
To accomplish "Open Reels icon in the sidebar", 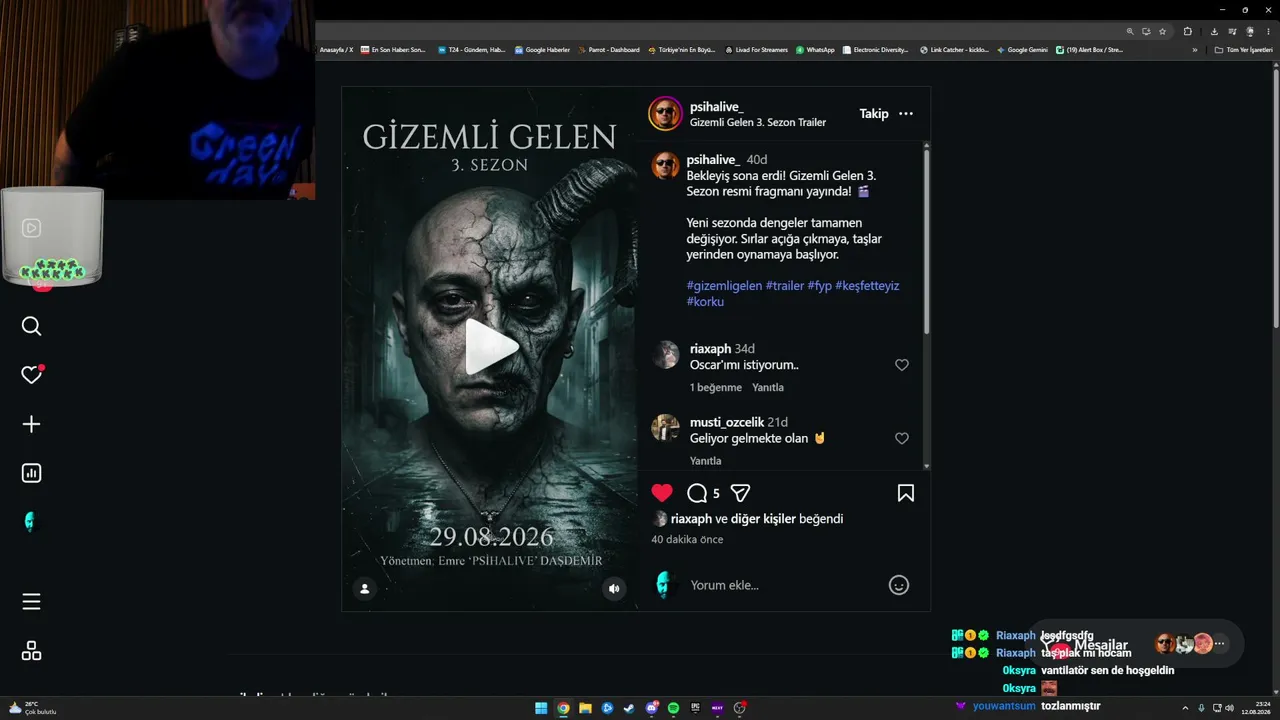I will coord(31,228).
